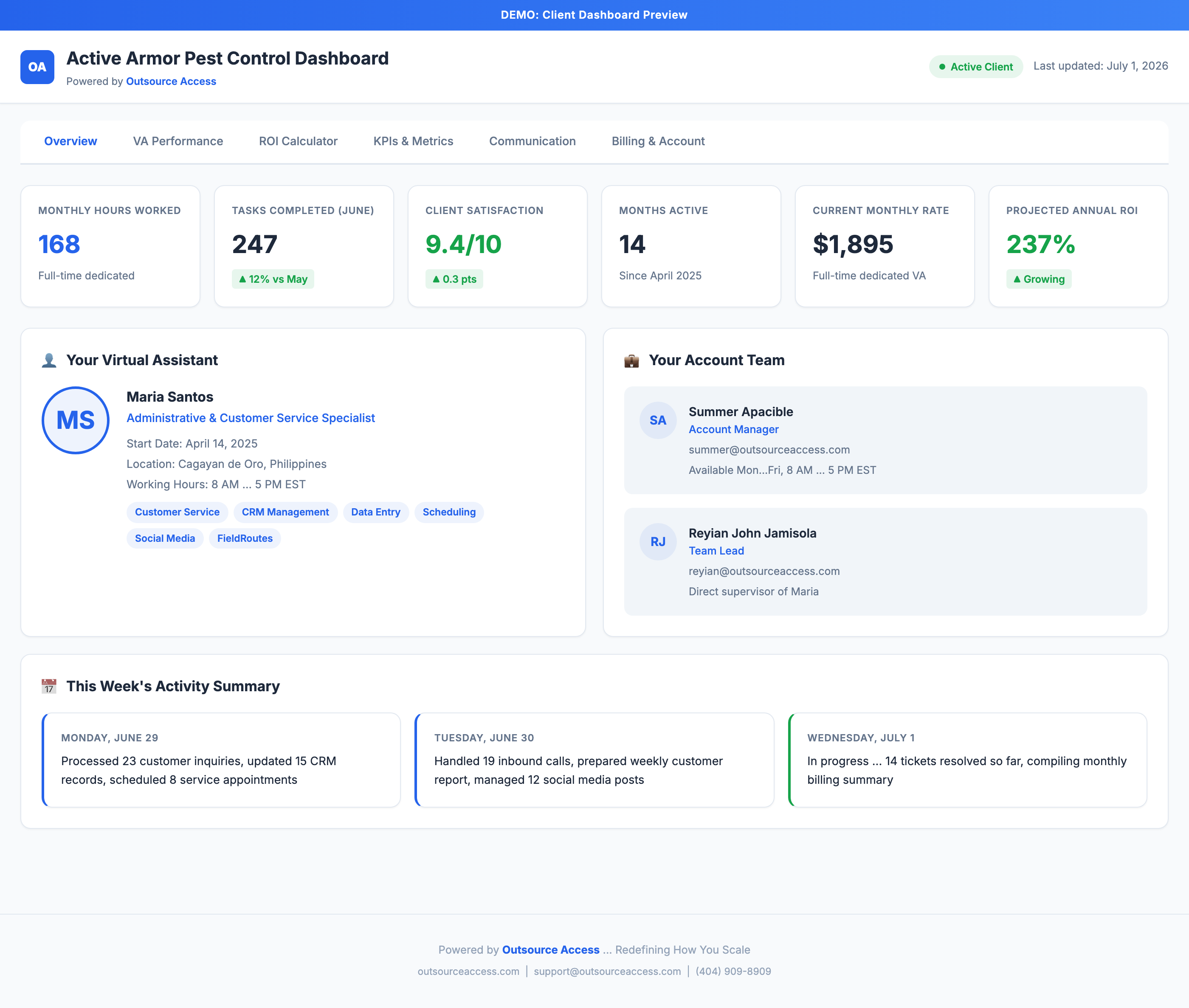Viewport: 1189px width, 1008px height.
Task: Open the Billing & Account tab
Action: (658, 141)
